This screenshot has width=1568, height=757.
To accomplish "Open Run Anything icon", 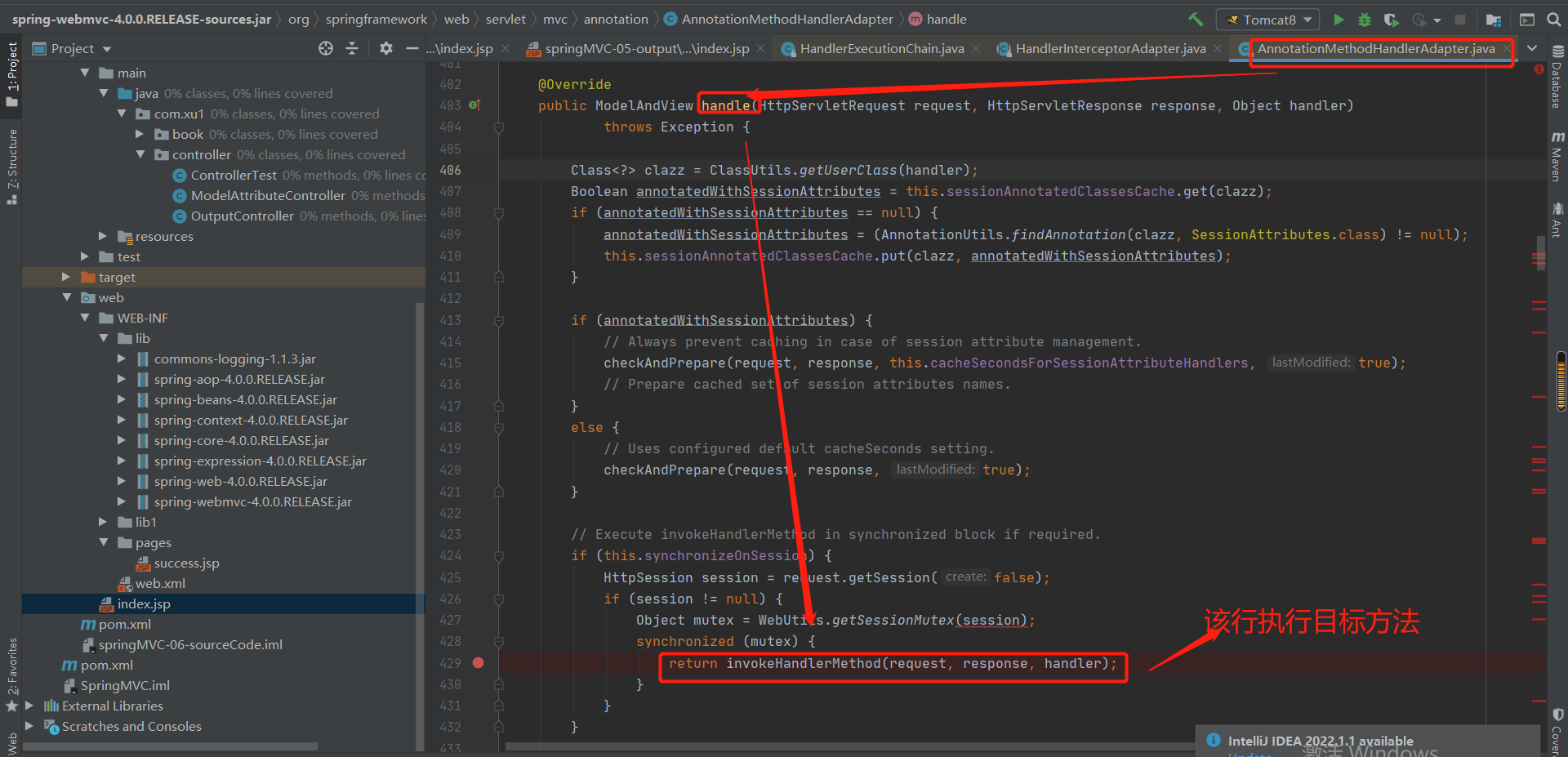I will [x=1526, y=19].
